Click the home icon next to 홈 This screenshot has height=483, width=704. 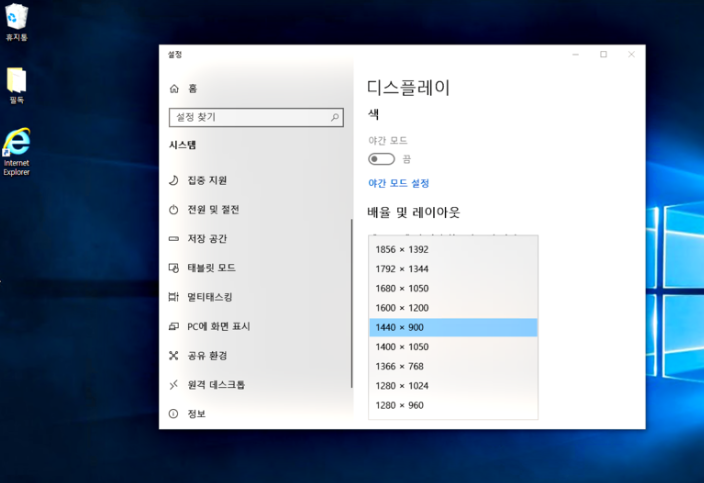click(174, 89)
